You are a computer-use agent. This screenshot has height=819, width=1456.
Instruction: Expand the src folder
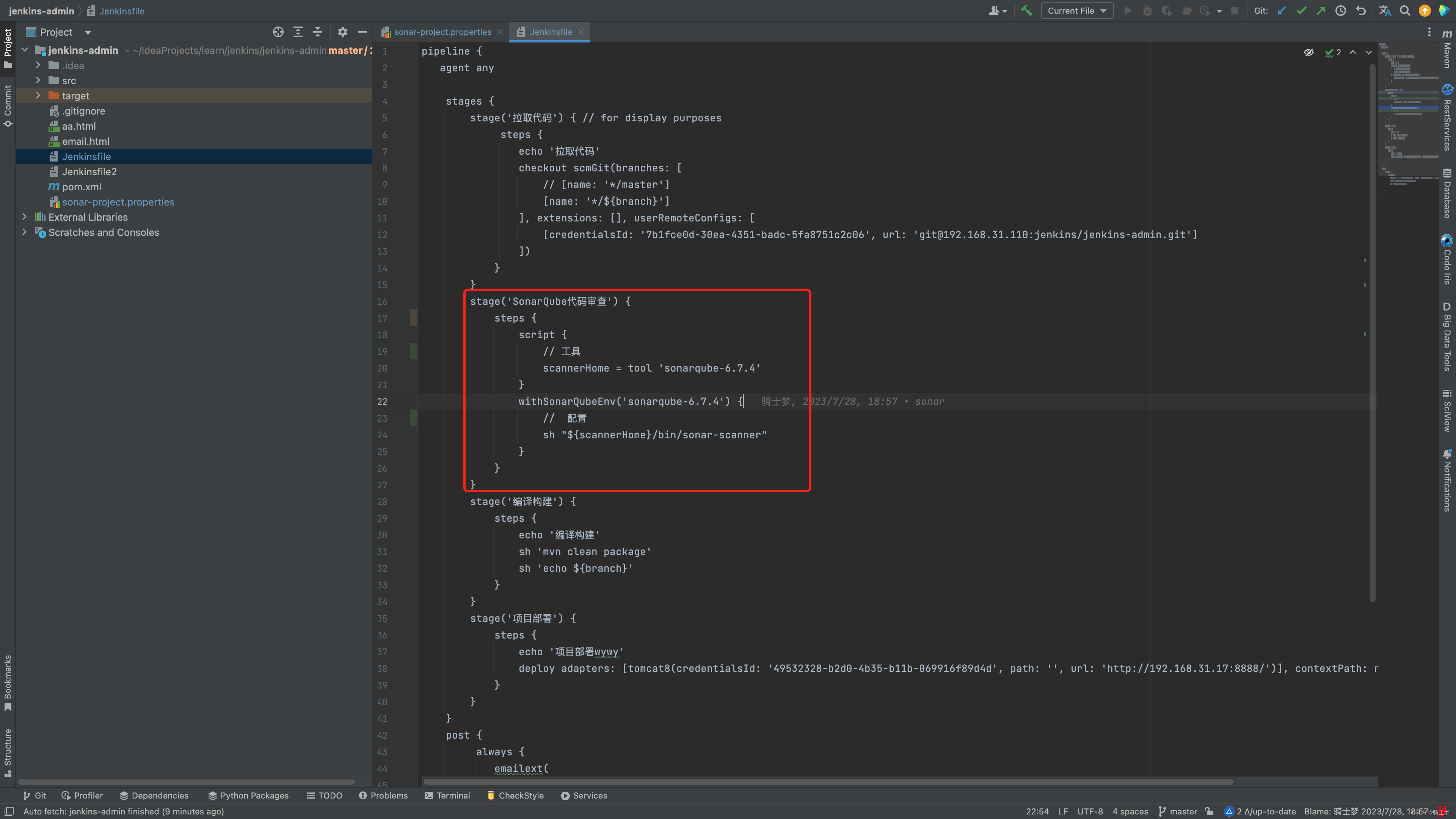click(38, 81)
